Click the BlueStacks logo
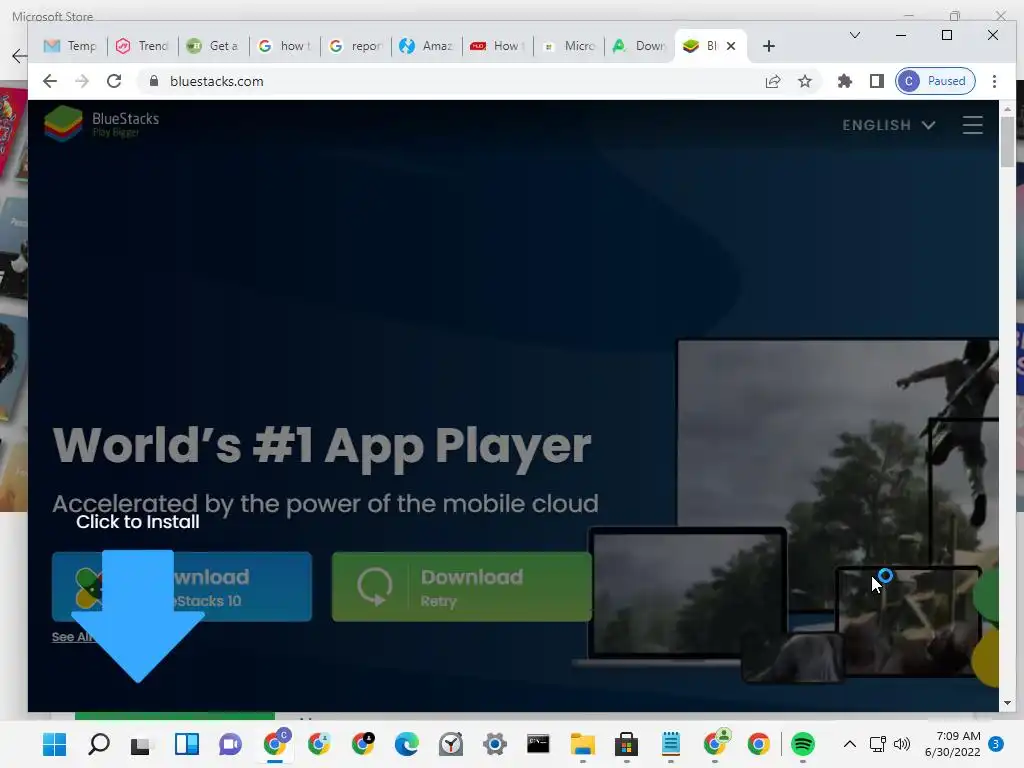 [102, 123]
